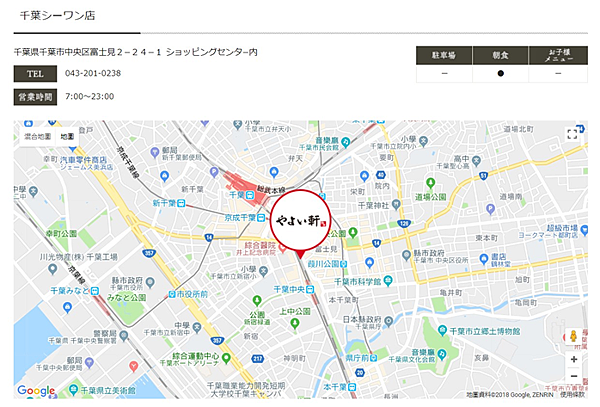The width and height of the screenshot is (600, 407).
Task: Select phone number 043-201-0238
Action: [93, 73]
